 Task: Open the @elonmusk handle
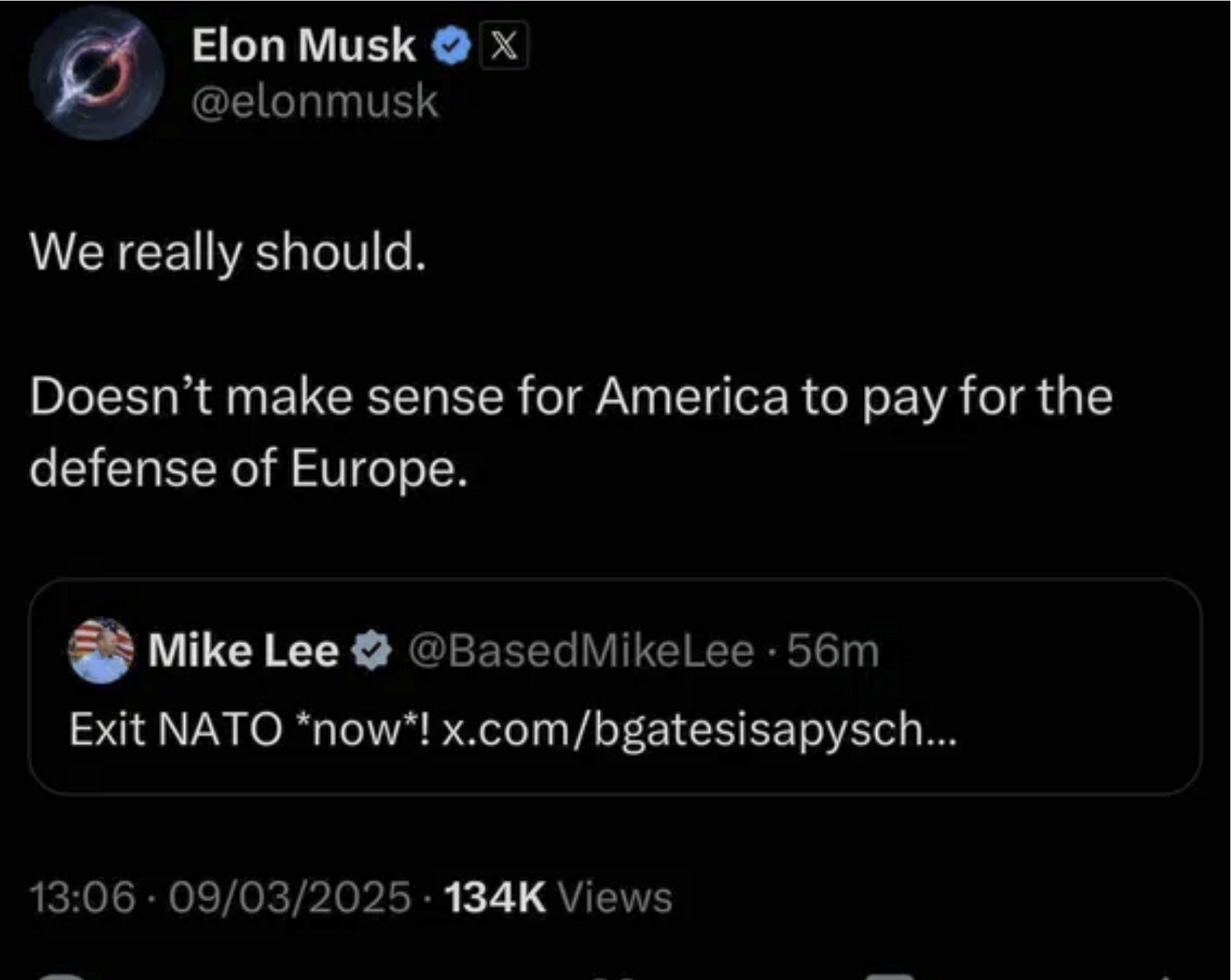click(315, 102)
